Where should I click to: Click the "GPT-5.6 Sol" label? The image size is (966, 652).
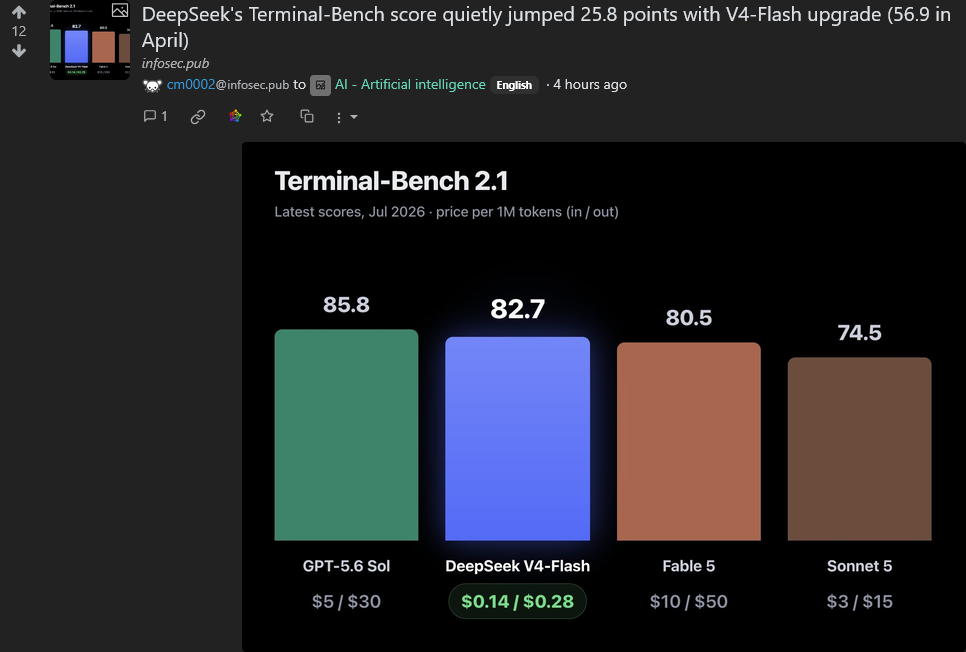[x=346, y=566]
